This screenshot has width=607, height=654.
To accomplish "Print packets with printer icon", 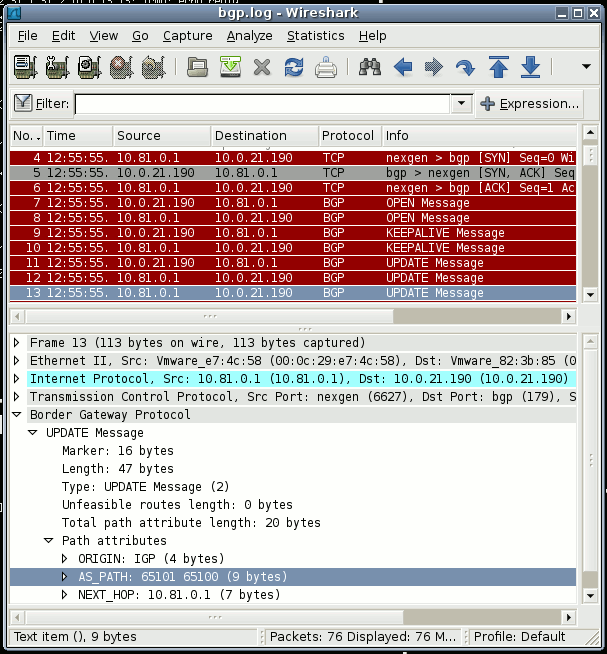I will (326, 67).
